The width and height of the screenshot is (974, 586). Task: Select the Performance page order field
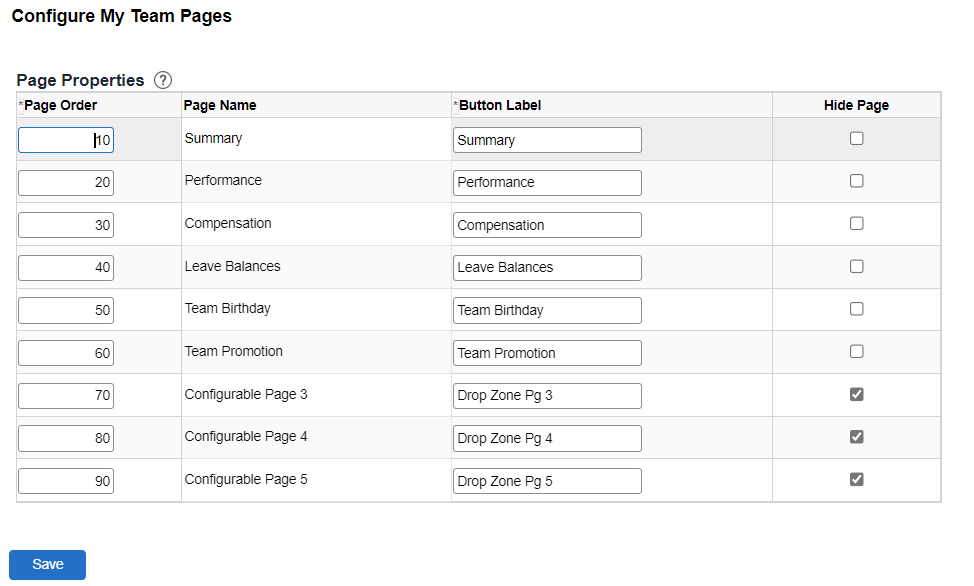[65, 182]
